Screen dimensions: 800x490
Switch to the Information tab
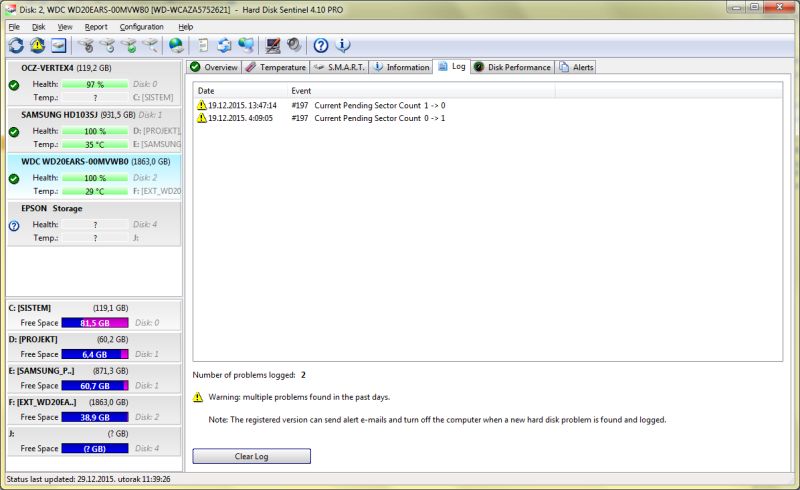(401, 67)
